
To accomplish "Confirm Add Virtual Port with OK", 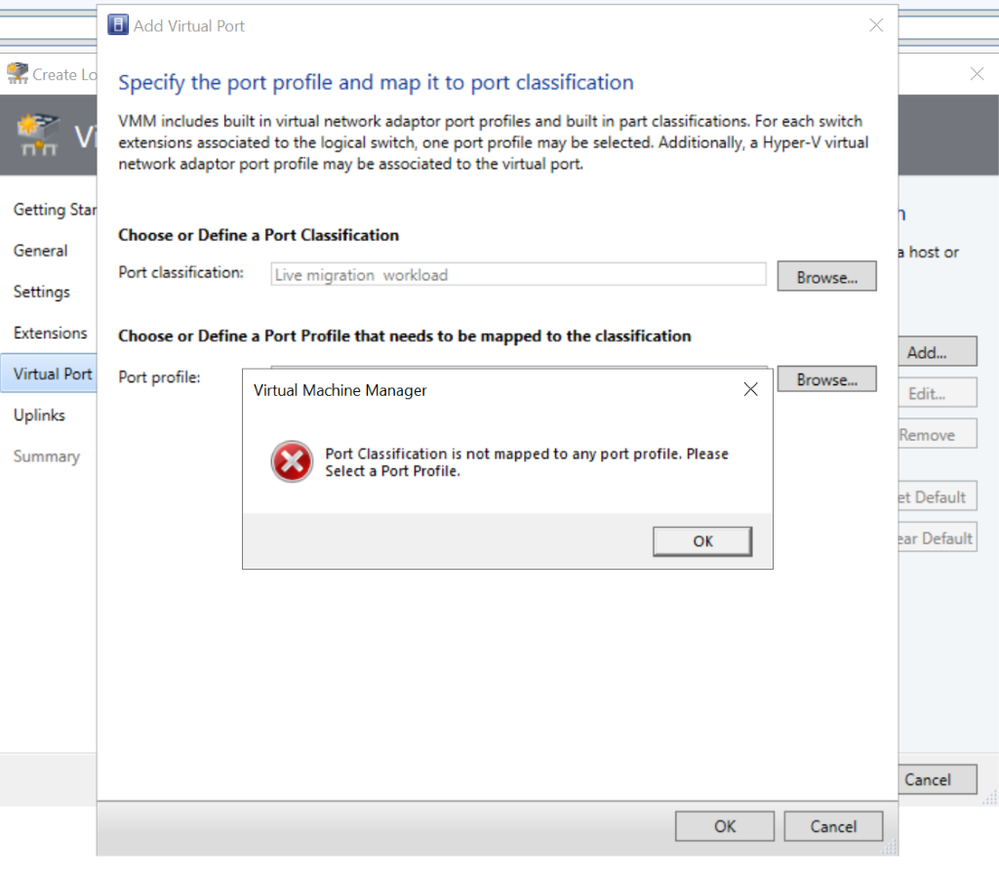I will (x=724, y=826).
